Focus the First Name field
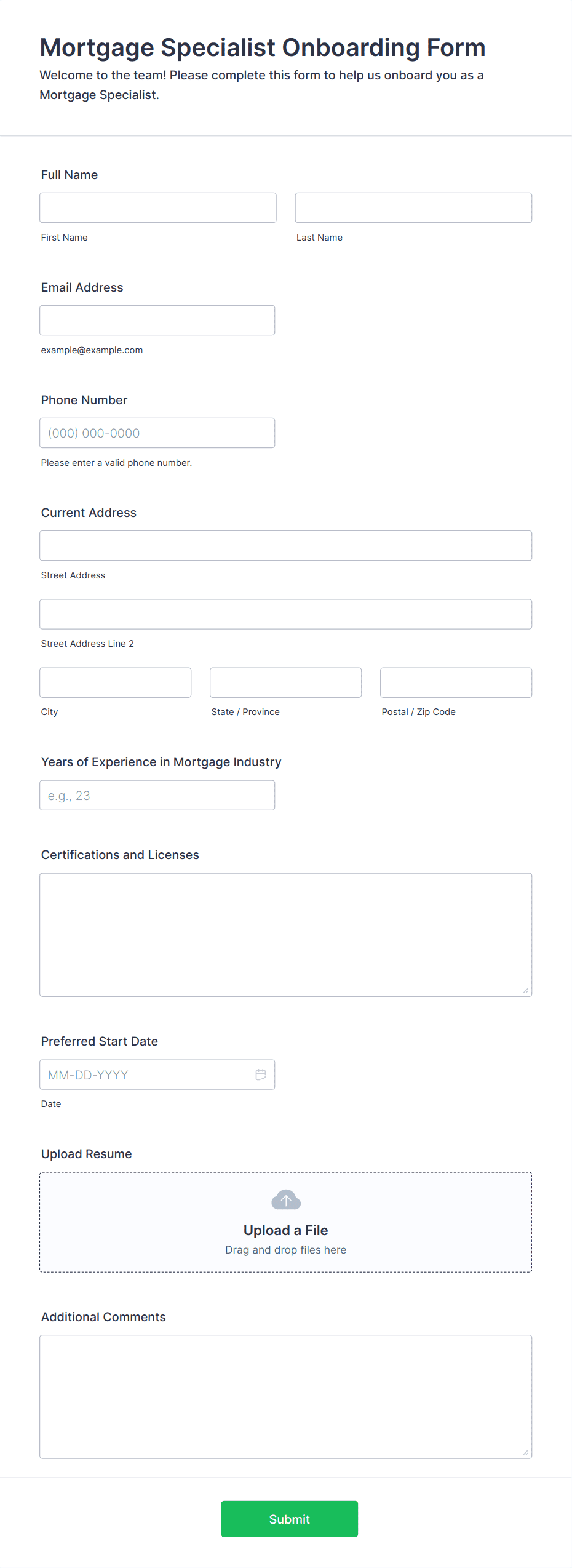The width and height of the screenshot is (572, 1568). pos(158,208)
